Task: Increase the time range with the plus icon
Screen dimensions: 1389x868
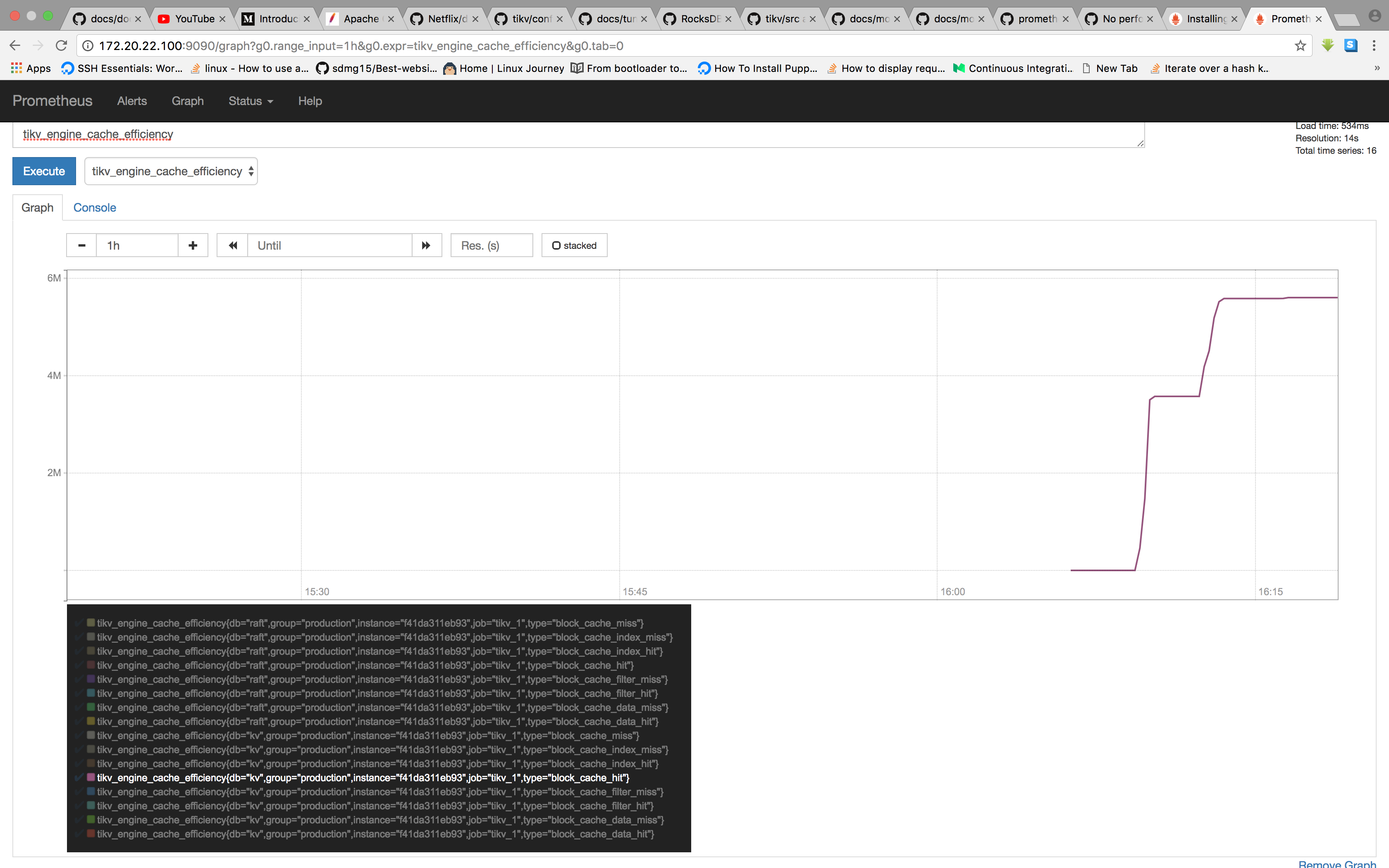Action: (x=192, y=245)
